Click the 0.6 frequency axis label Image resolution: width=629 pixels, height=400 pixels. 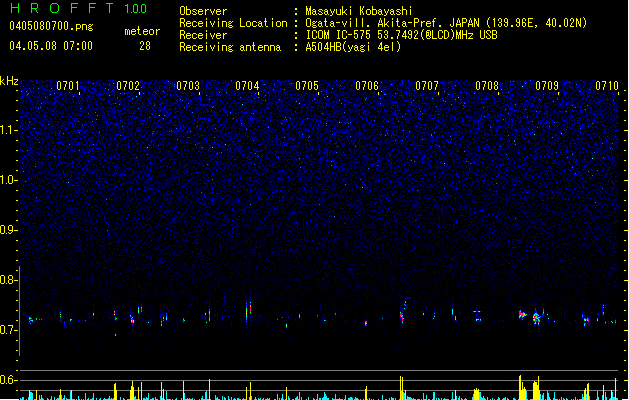coord(8,380)
